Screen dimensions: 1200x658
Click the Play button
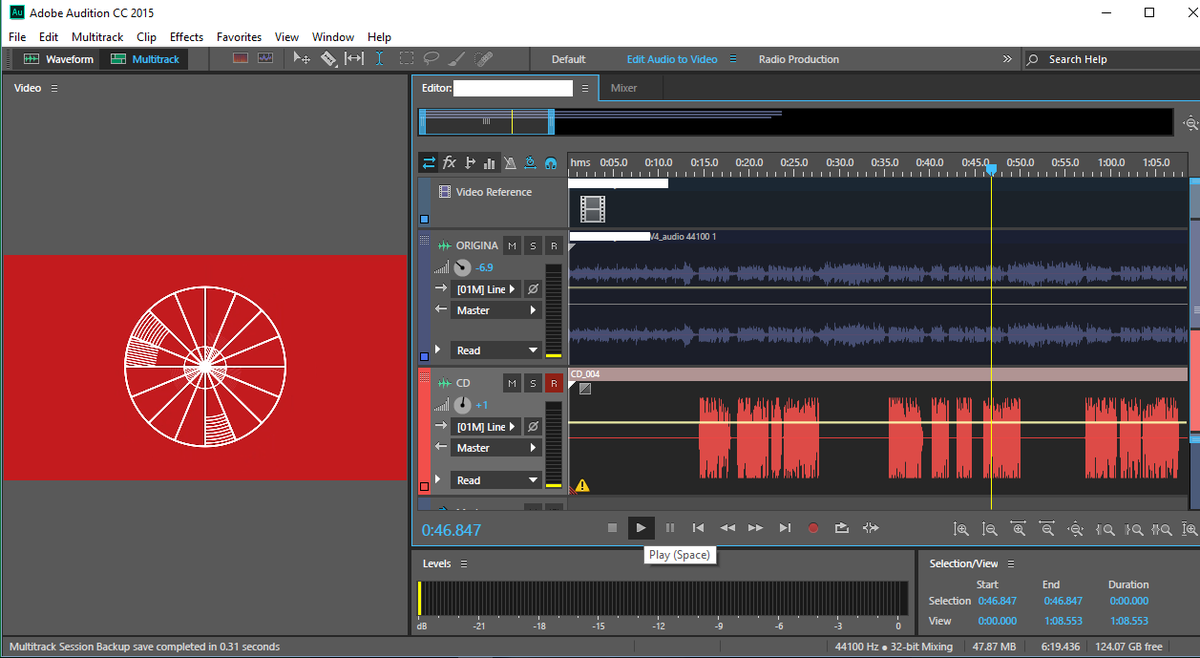(640, 528)
